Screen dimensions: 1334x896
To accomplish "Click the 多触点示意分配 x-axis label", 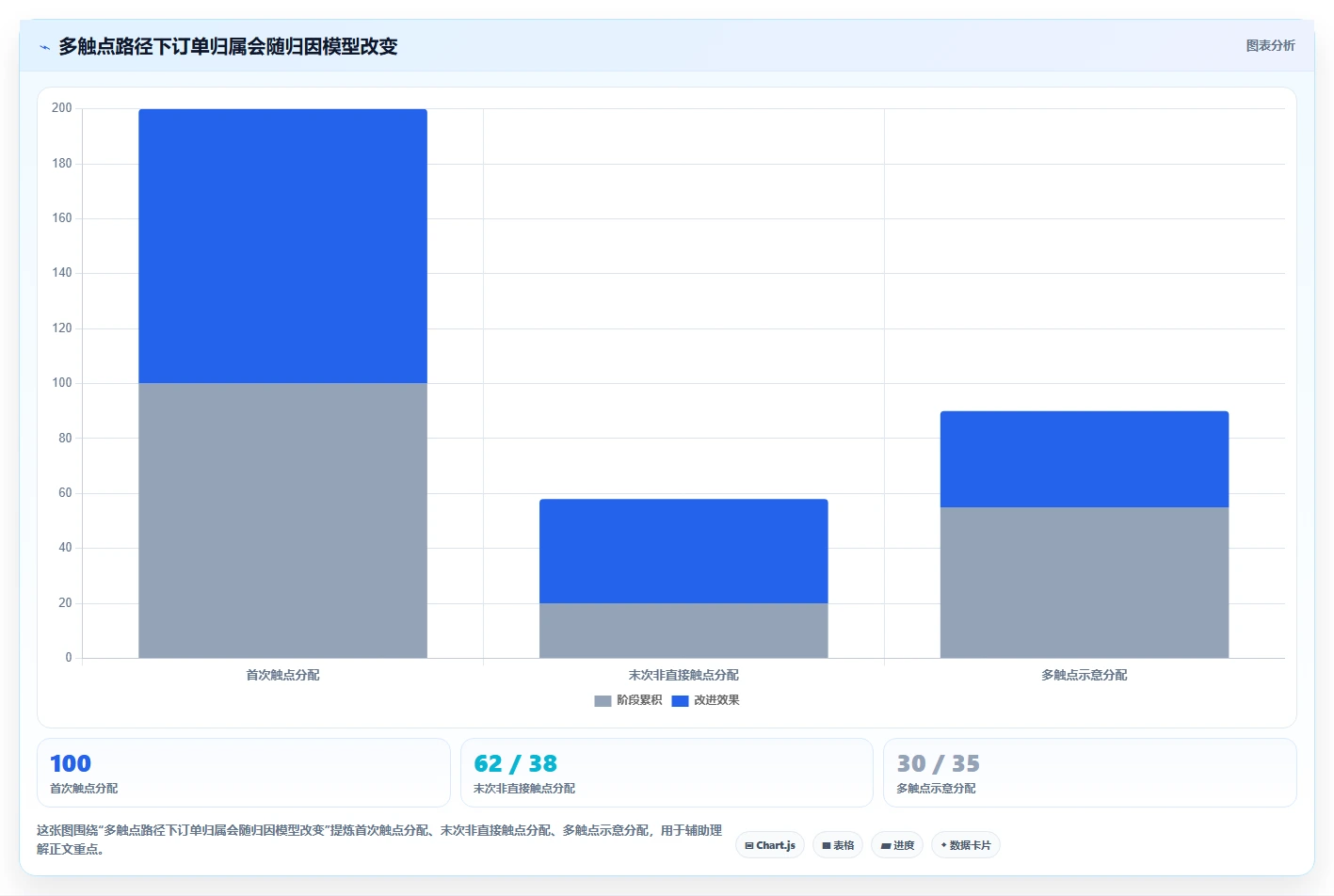I will tap(1085, 675).
